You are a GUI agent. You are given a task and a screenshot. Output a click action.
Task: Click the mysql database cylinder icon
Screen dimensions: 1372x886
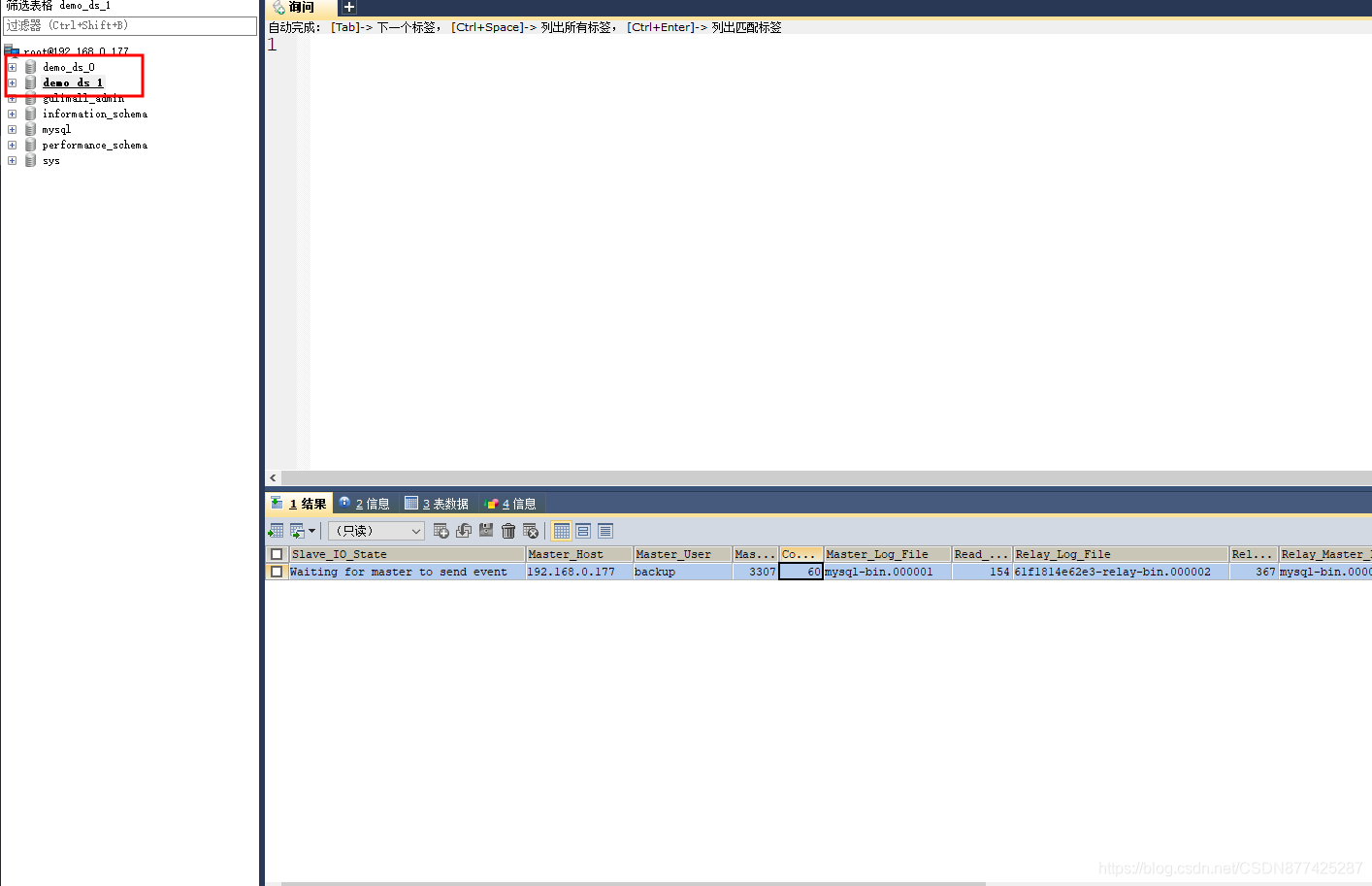30,129
